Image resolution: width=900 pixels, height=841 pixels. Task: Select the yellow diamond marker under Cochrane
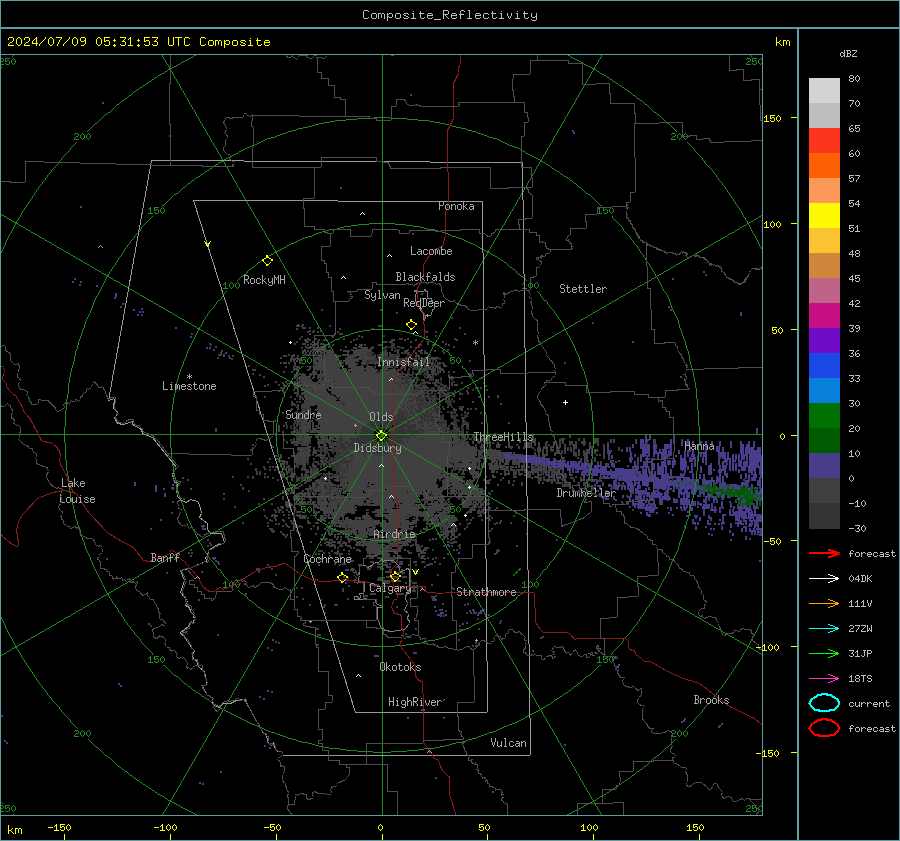click(x=343, y=577)
